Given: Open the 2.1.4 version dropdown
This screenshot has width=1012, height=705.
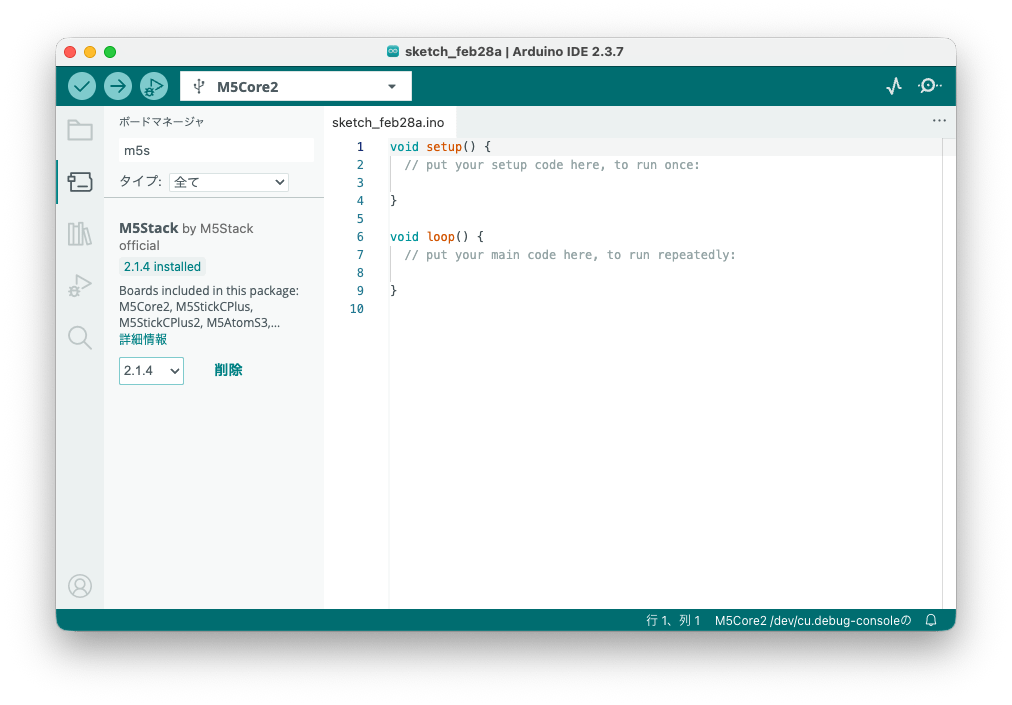Looking at the screenshot, I should pyautogui.click(x=151, y=370).
